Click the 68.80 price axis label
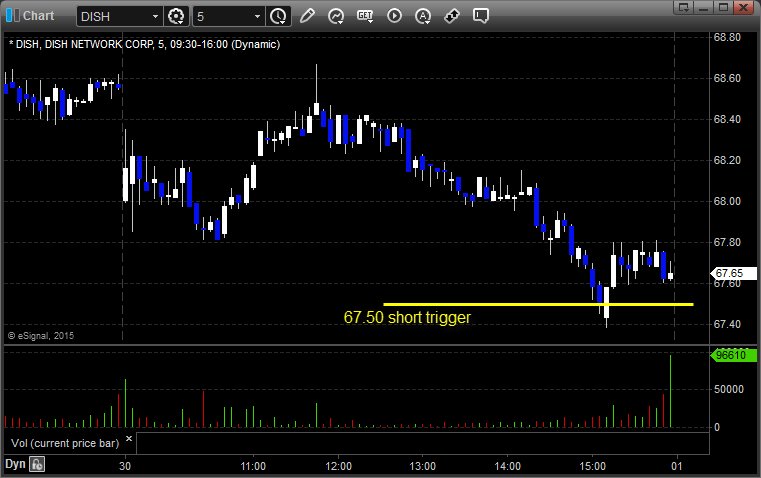 [x=727, y=37]
